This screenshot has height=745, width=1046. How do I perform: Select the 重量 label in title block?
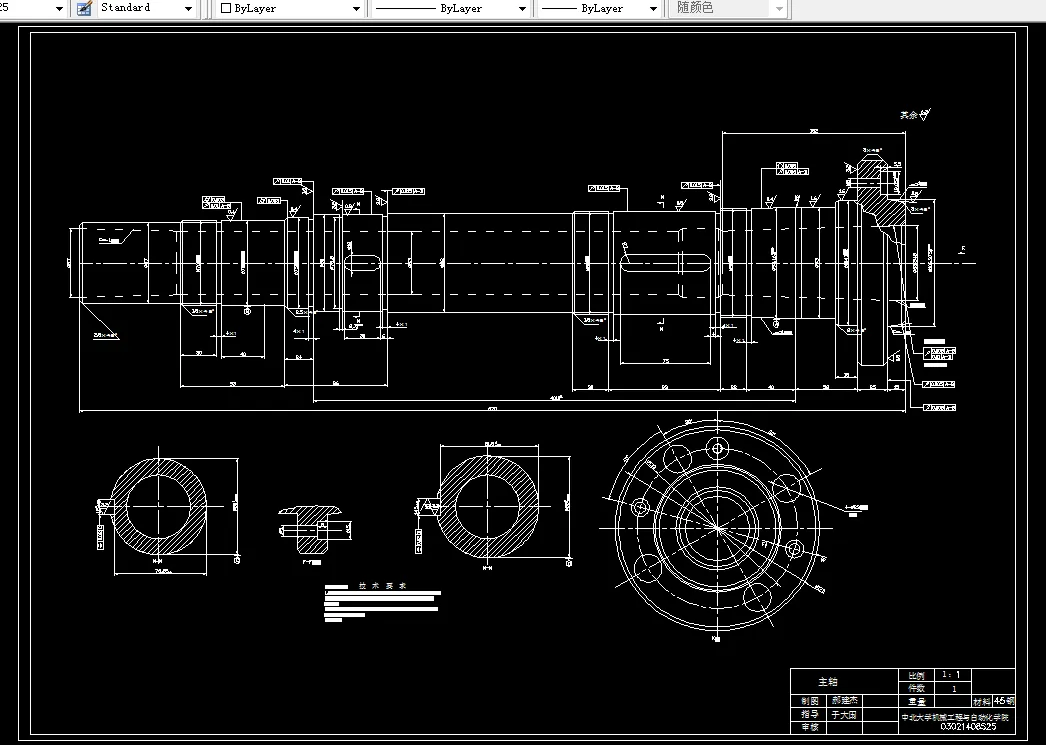tap(917, 702)
